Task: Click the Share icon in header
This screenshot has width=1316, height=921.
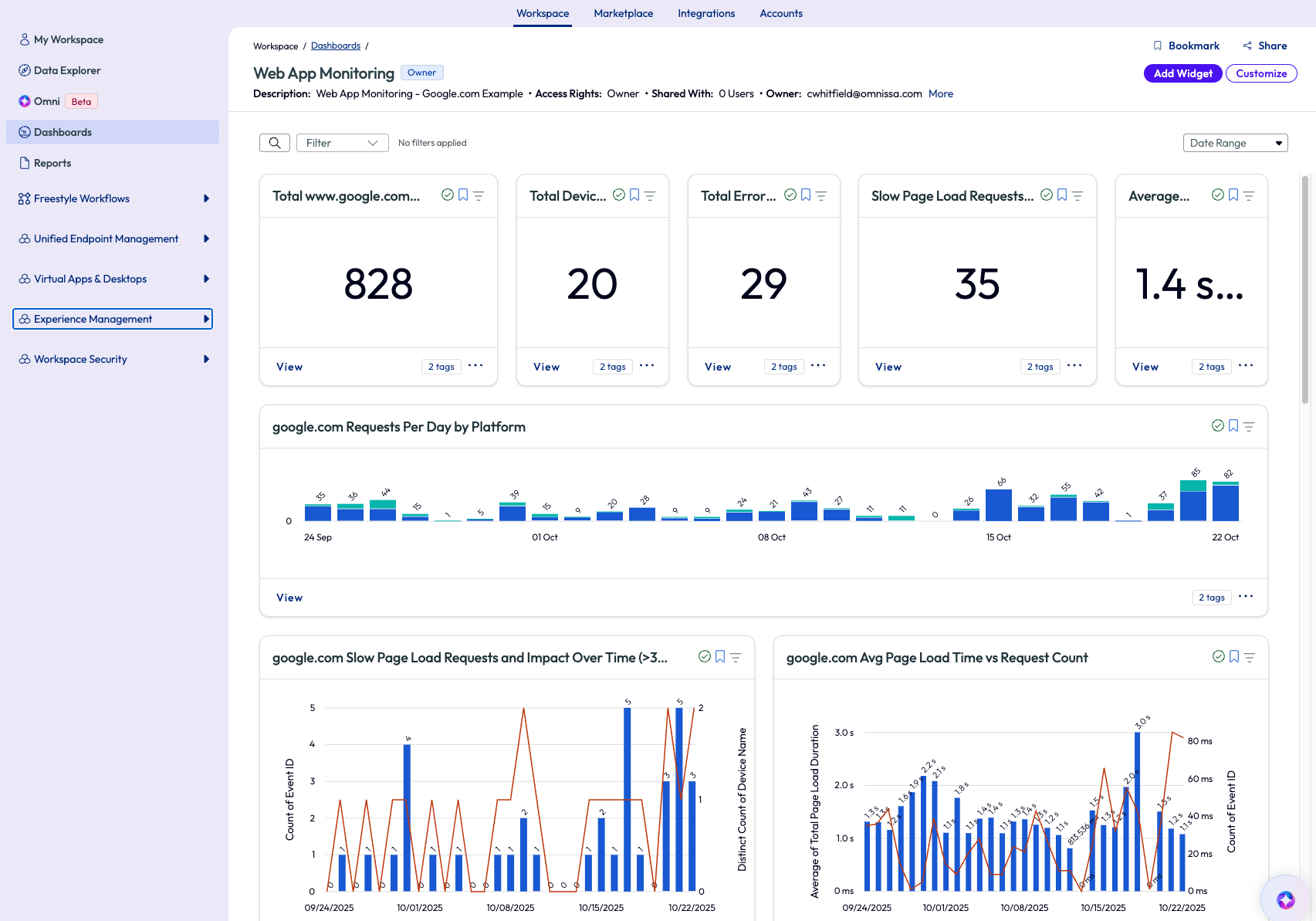Action: click(x=1247, y=46)
